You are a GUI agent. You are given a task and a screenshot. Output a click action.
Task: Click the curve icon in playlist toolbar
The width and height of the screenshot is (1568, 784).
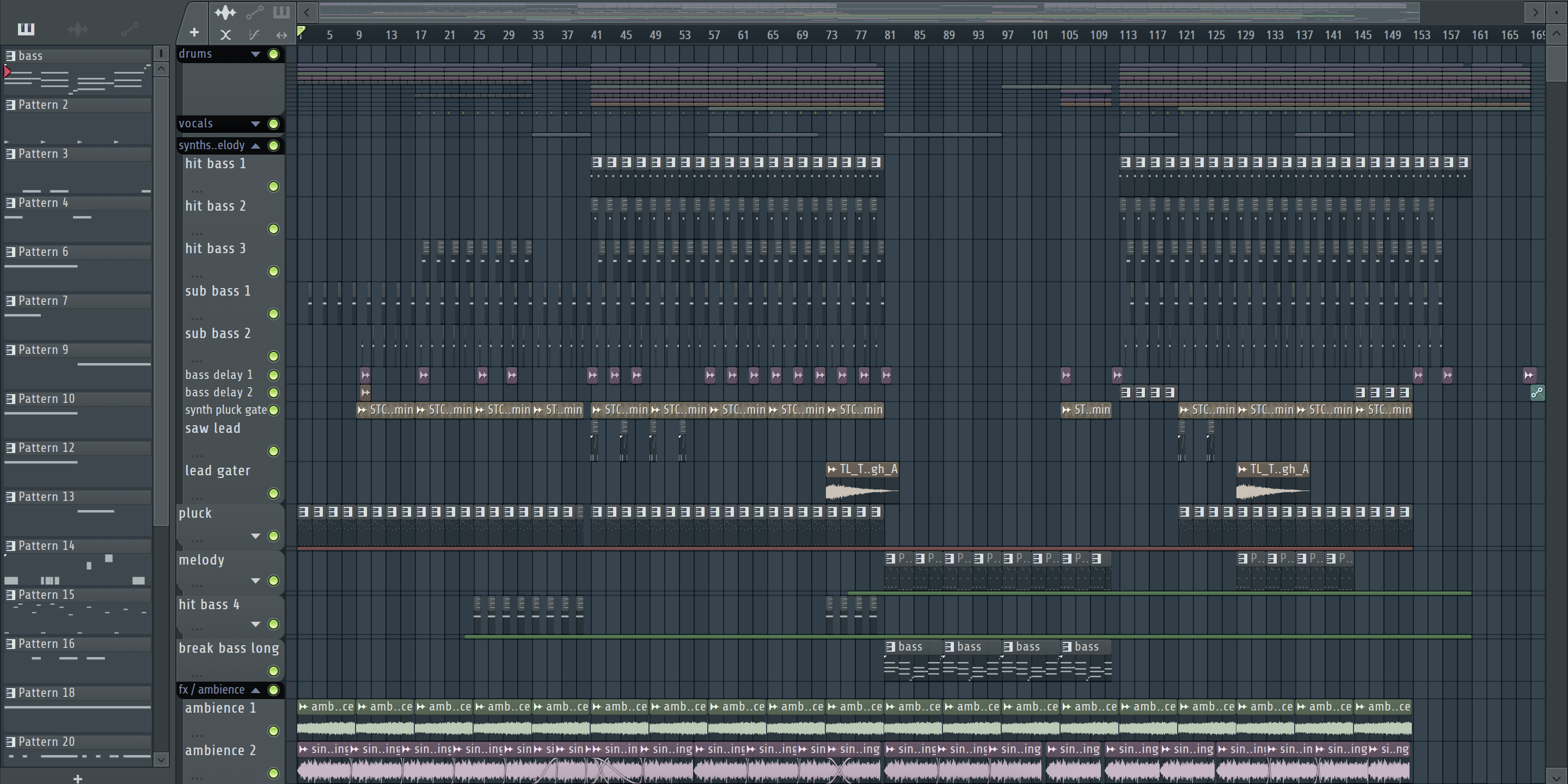pyautogui.click(x=254, y=35)
